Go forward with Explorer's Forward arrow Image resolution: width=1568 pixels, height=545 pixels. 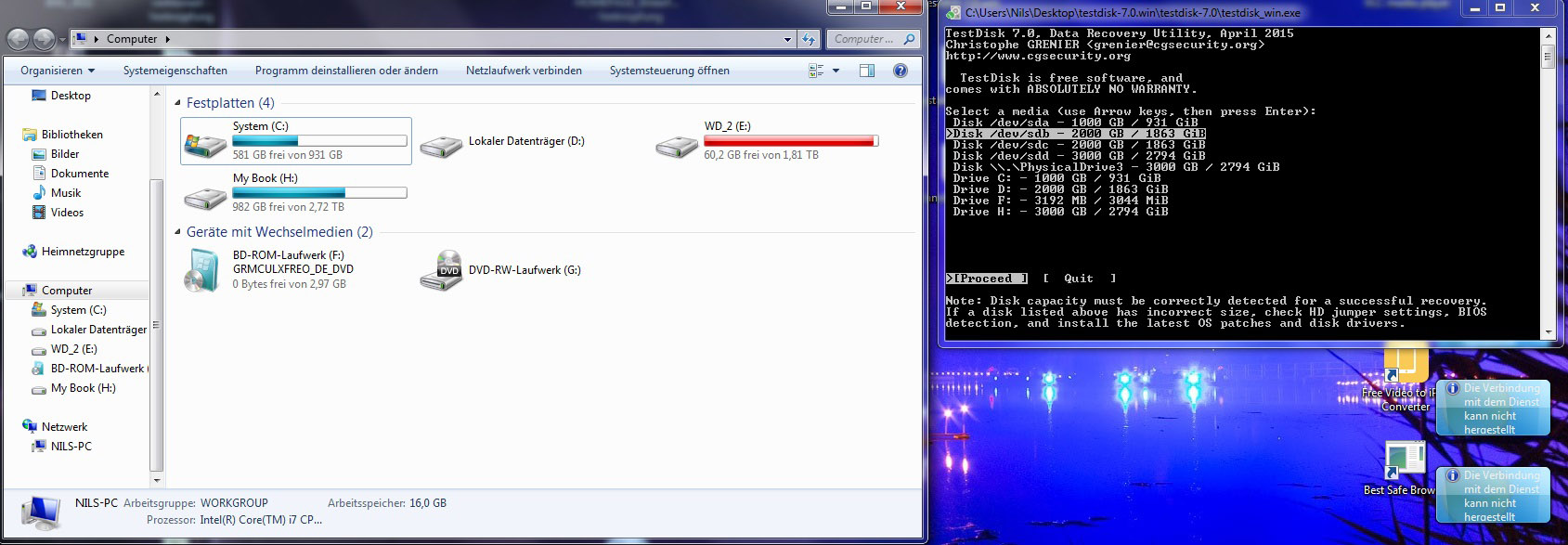tap(44, 39)
